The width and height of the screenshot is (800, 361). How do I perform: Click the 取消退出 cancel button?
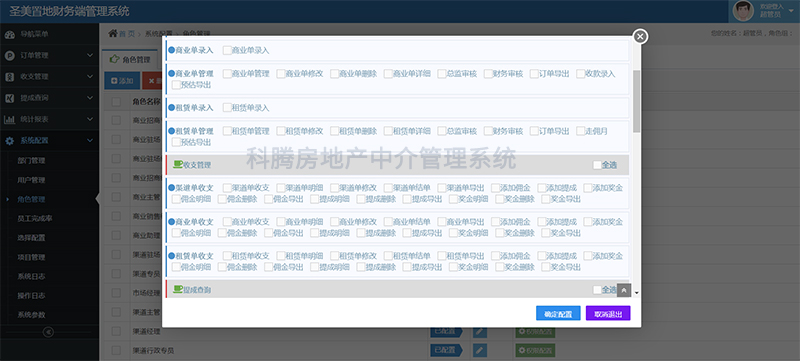[608, 314]
